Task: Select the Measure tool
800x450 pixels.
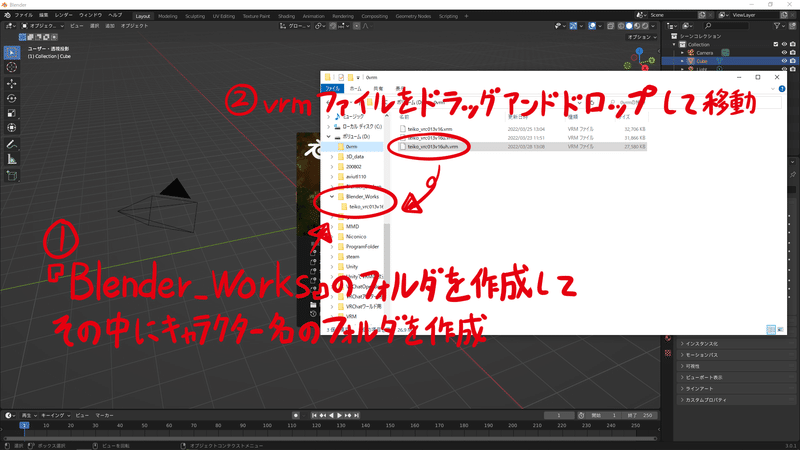Action: click(x=12, y=160)
